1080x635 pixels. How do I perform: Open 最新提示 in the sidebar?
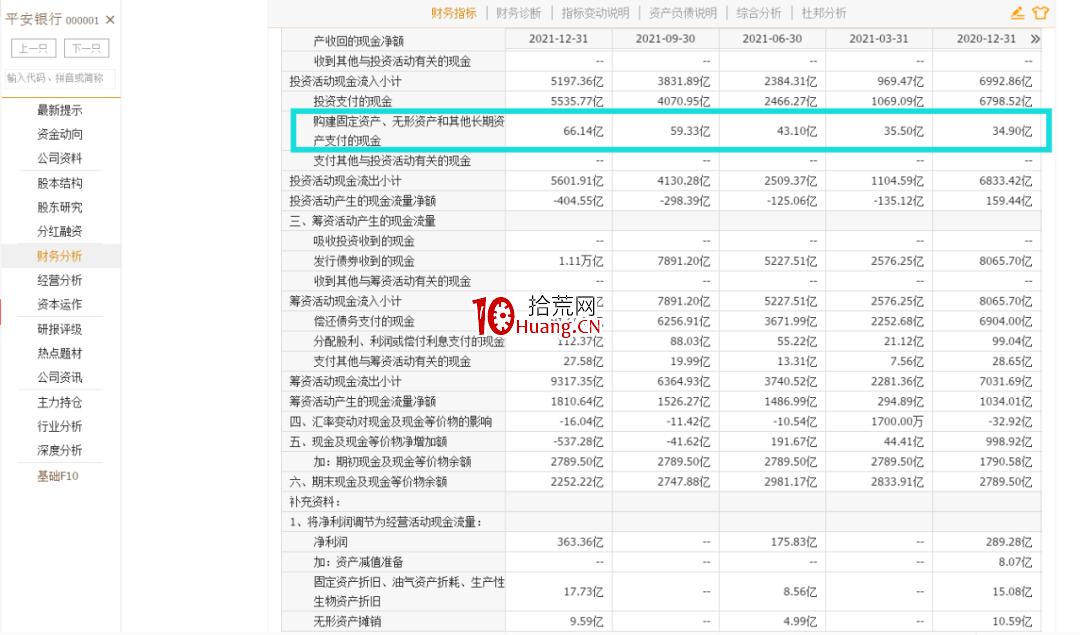60,110
